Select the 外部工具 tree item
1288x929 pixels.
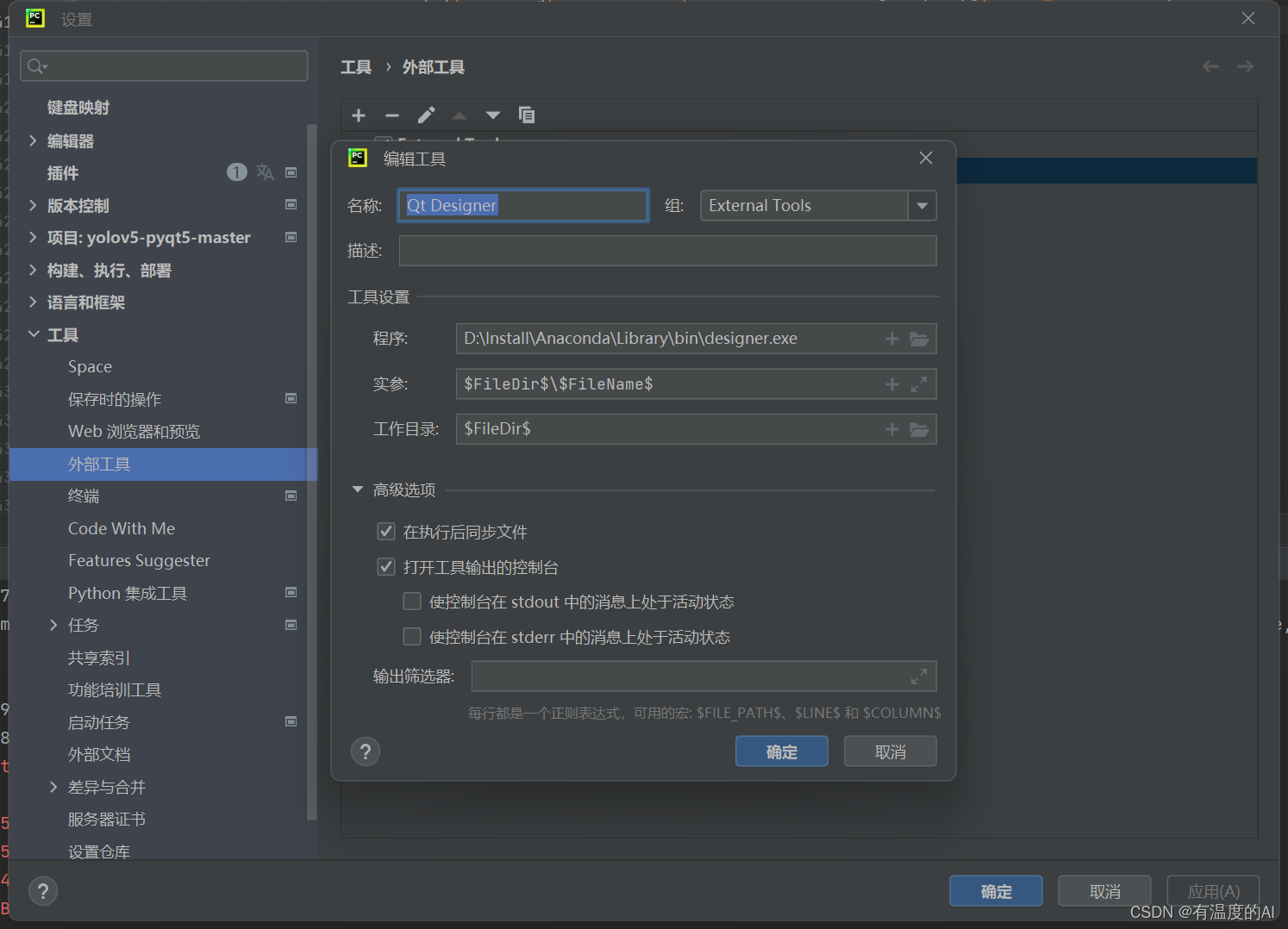pos(163,464)
